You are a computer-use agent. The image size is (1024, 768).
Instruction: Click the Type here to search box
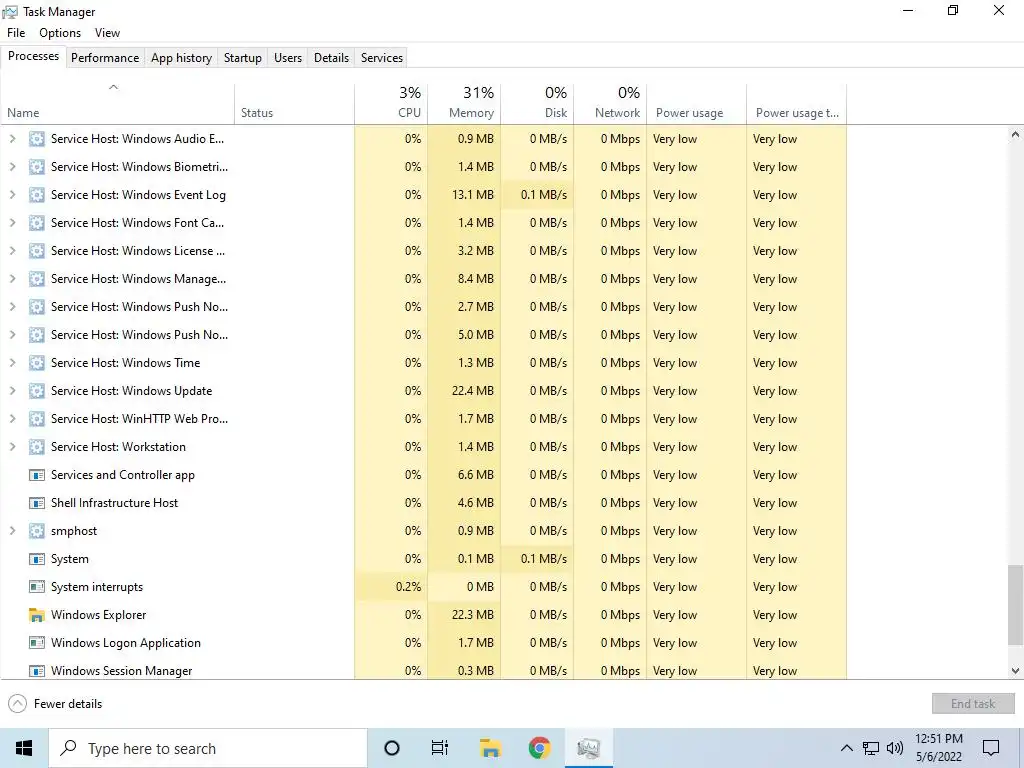pos(208,748)
